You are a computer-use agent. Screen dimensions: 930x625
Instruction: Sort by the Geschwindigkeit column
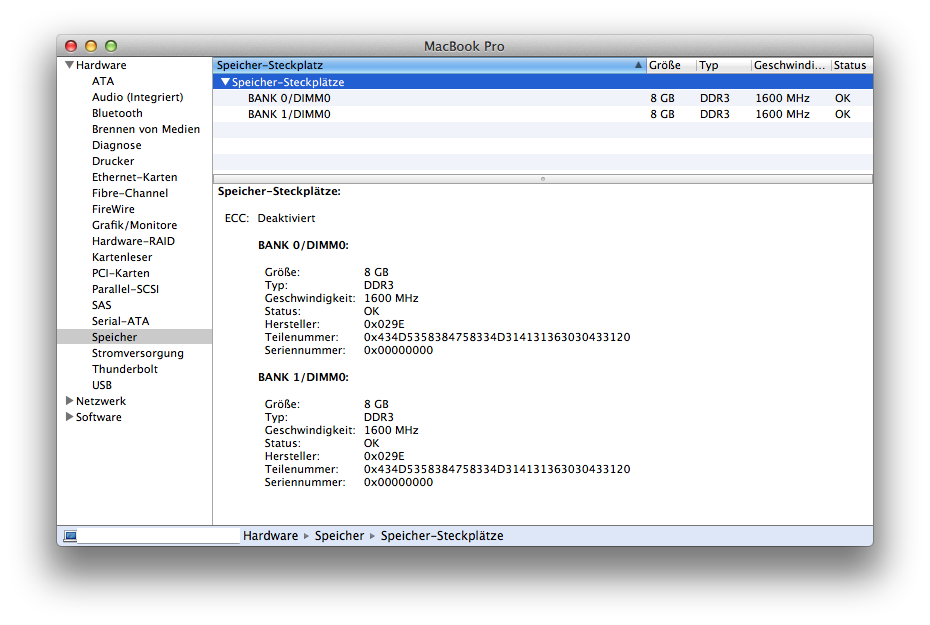(790, 65)
